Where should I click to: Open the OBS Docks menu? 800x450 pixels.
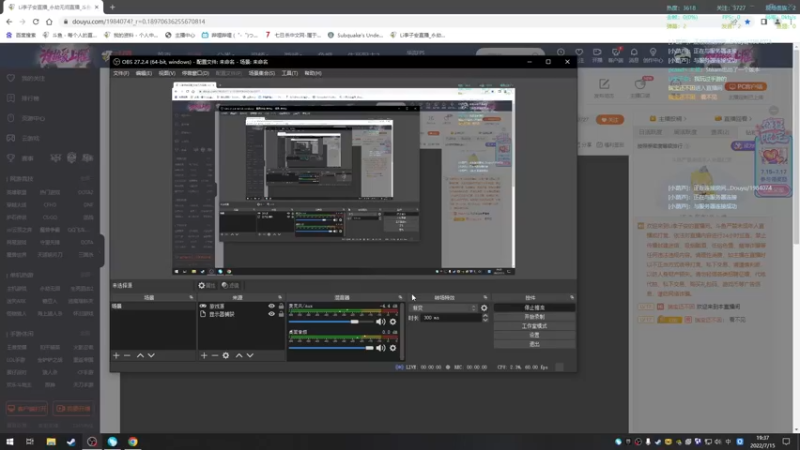click(x=195, y=73)
